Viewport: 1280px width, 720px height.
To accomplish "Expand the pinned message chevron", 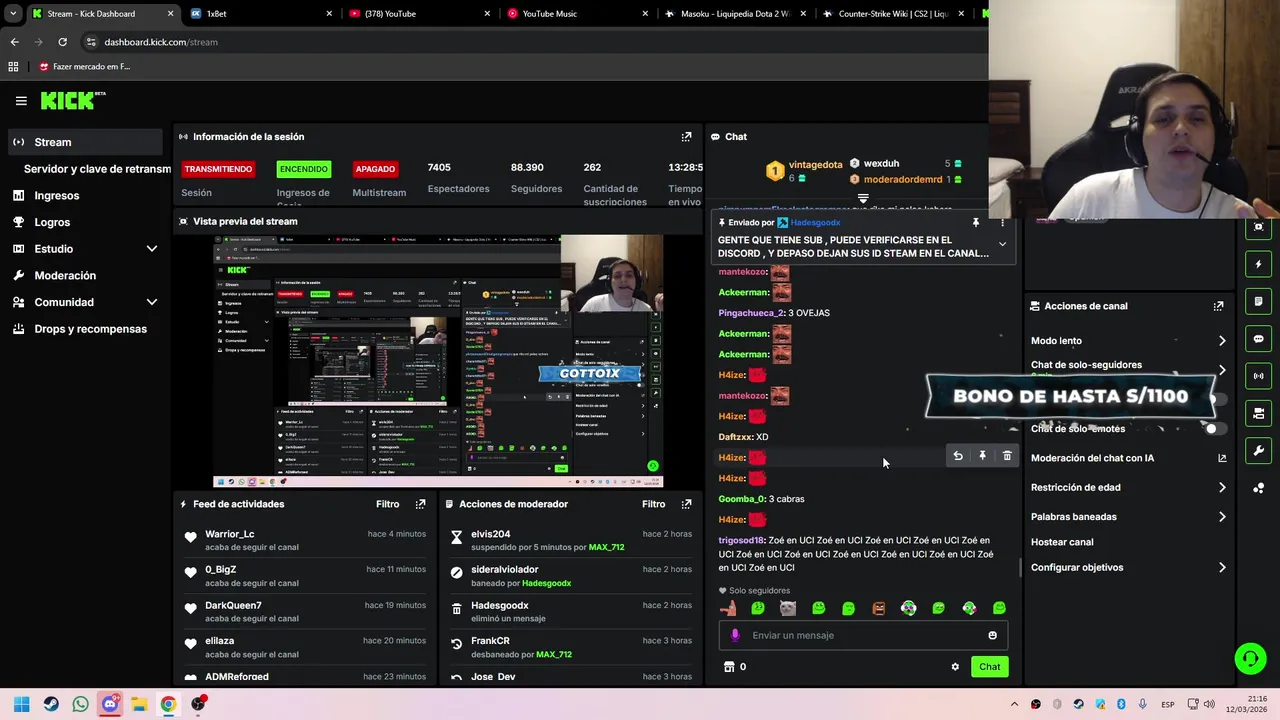I will (1002, 245).
